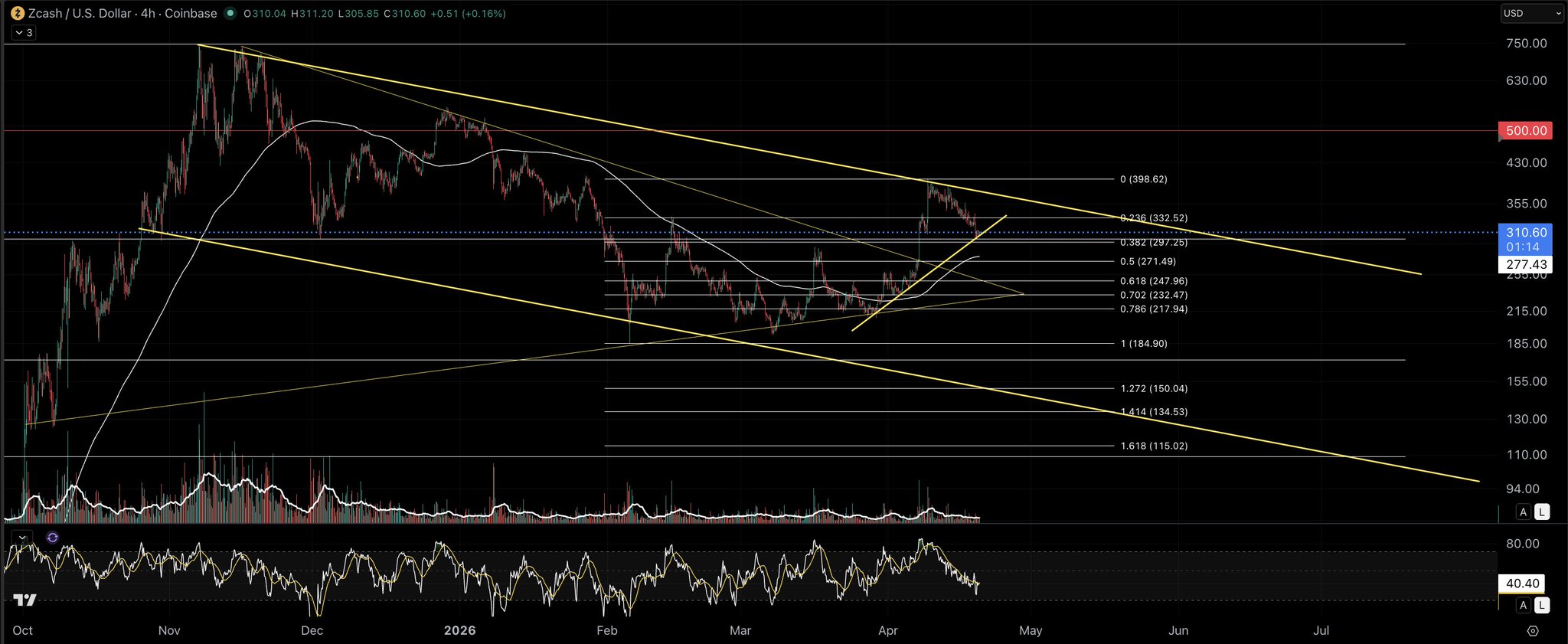Click the white 277.43 moving average price label
This screenshot has height=644, width=1568.
(1526, 264)
